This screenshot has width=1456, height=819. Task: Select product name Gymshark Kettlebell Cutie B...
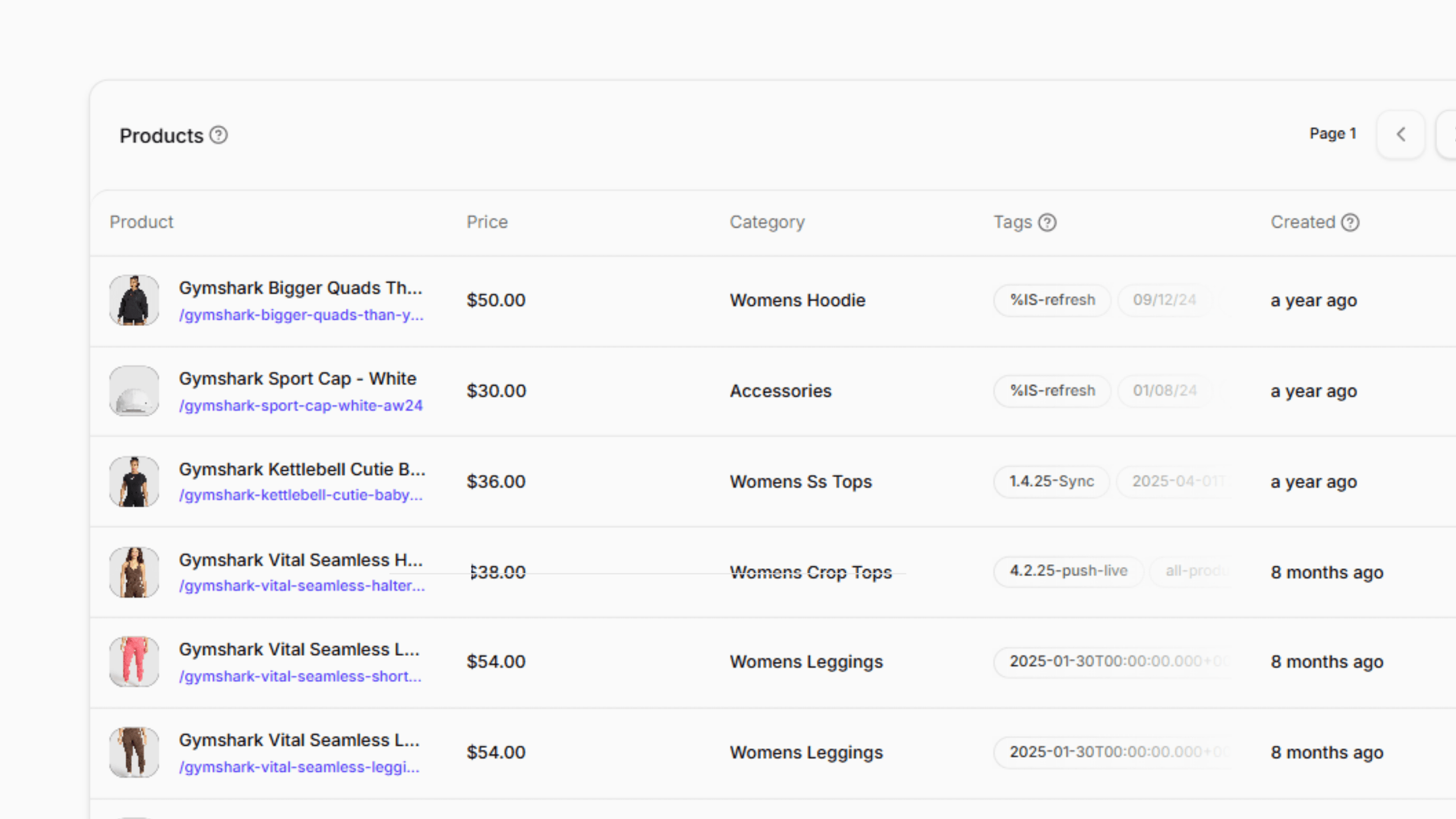click(302, 469)
